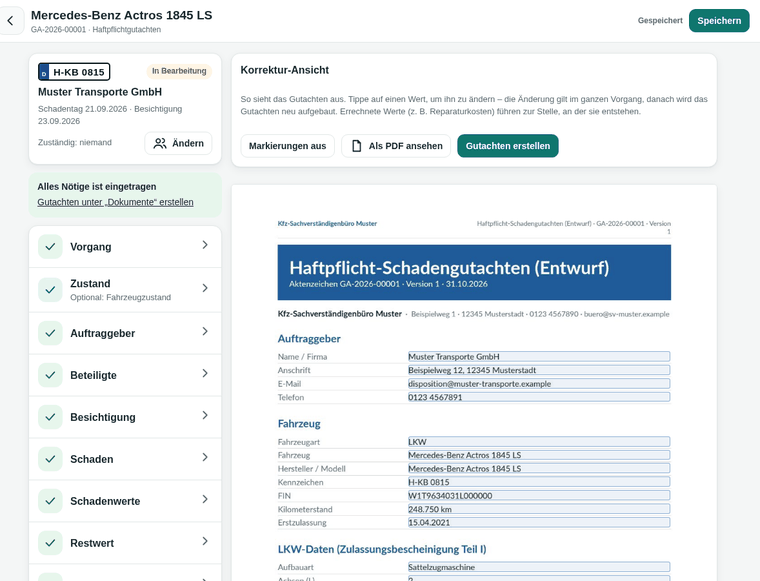Click the checkmark icon beside Besichtigung
Screen dimensions: 760x581
(50, 417)
